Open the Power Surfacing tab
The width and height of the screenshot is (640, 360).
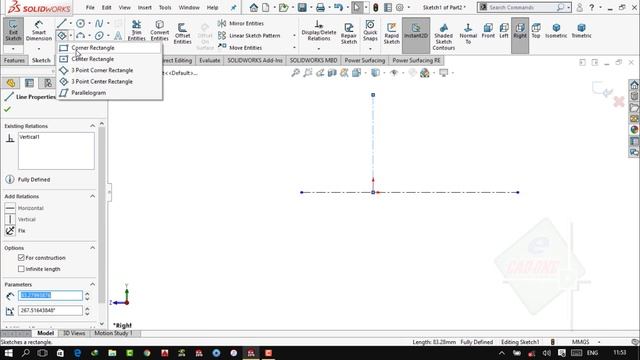[364, 60]
